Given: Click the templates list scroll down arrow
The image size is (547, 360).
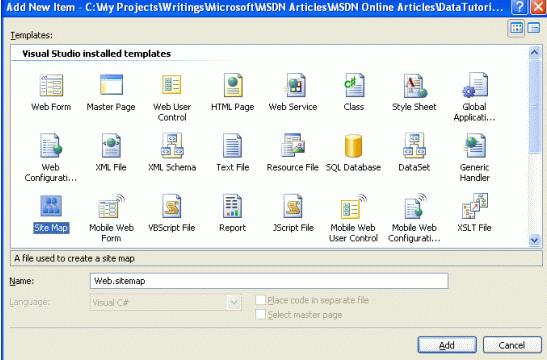Looking at the screenshot, I should pos(534,240).
